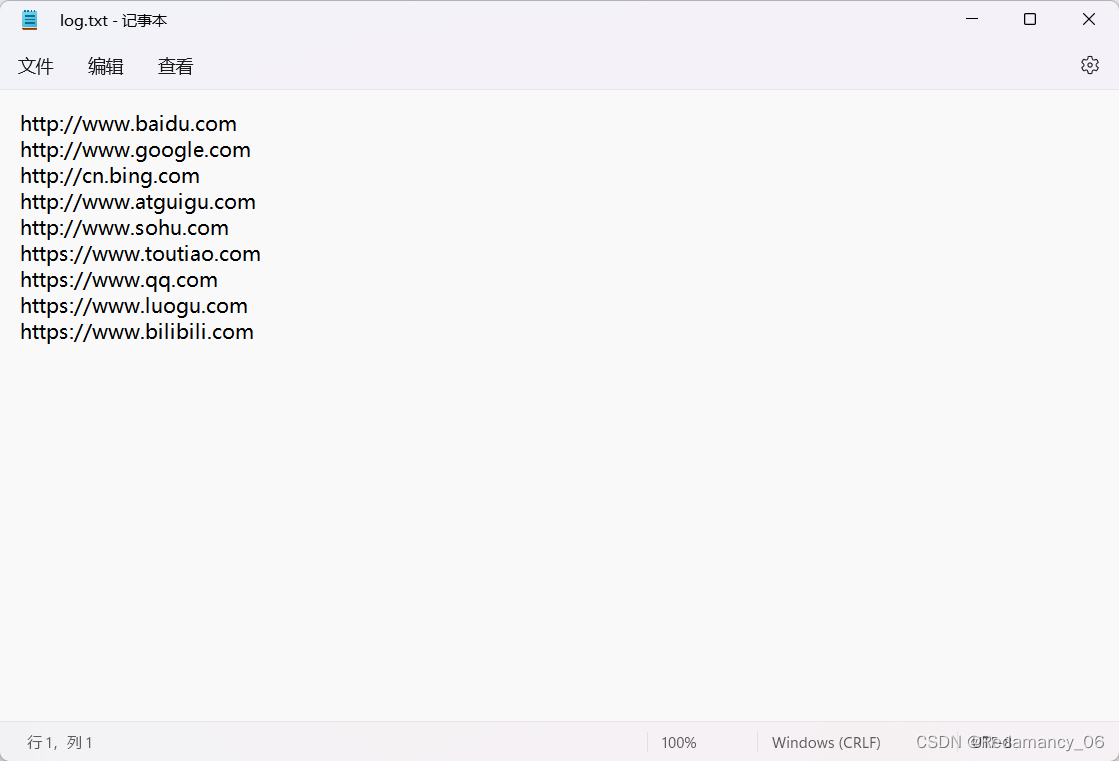
Task: Open the 文件 menu
Action: (36, 66)
